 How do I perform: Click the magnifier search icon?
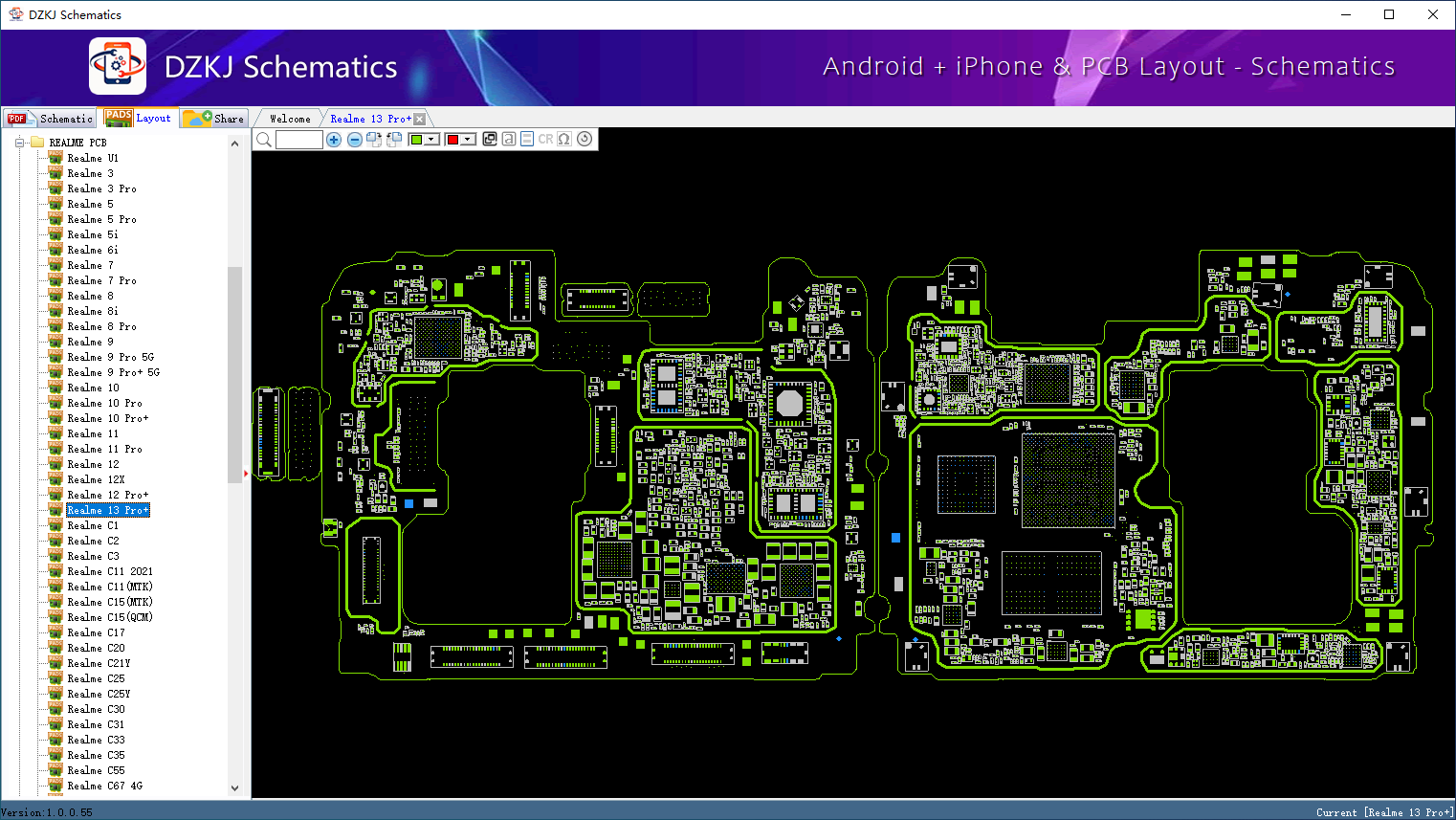click(x=264, y=140)
